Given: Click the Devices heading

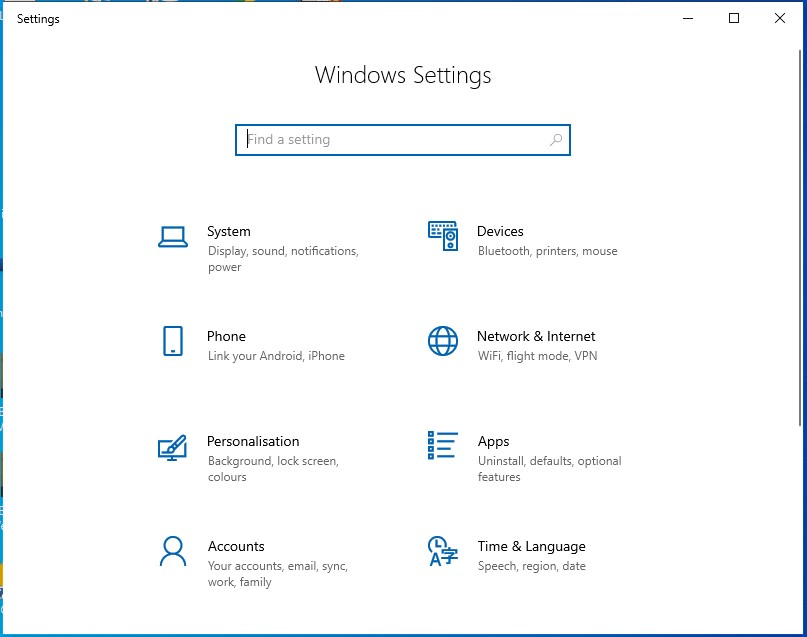Looking at the screenshot, I should (500, 232).
